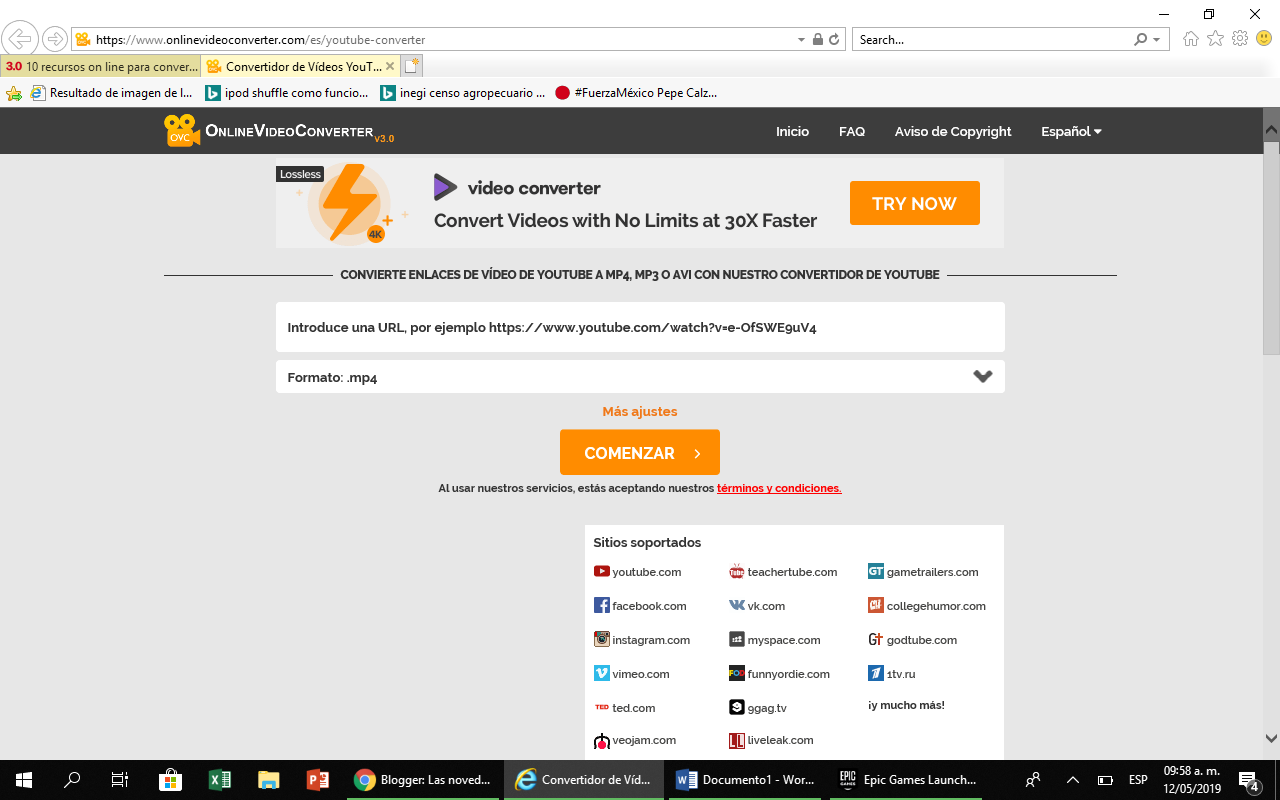Expand the Formato .mp4 dropdown

(x=983, y=377)
